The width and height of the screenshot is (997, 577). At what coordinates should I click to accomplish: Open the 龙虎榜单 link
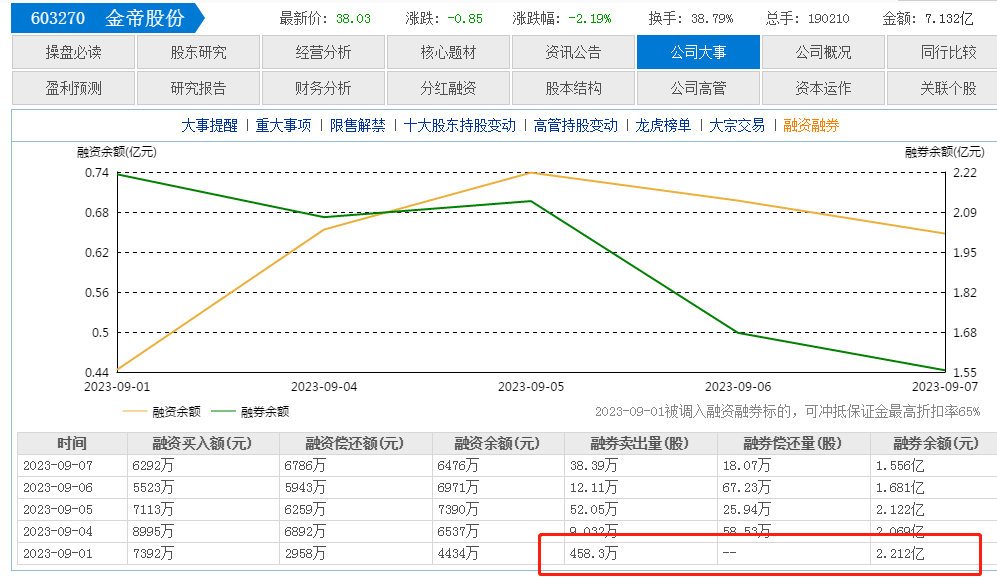point(663,126)
